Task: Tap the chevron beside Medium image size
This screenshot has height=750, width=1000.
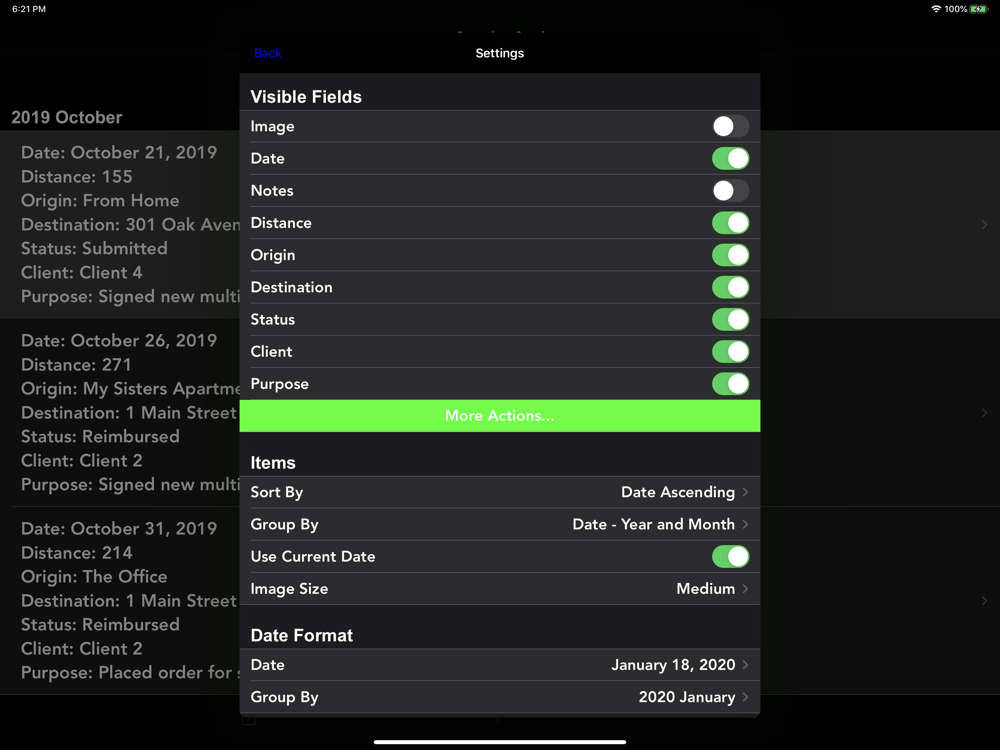Action: click(746, 589)
